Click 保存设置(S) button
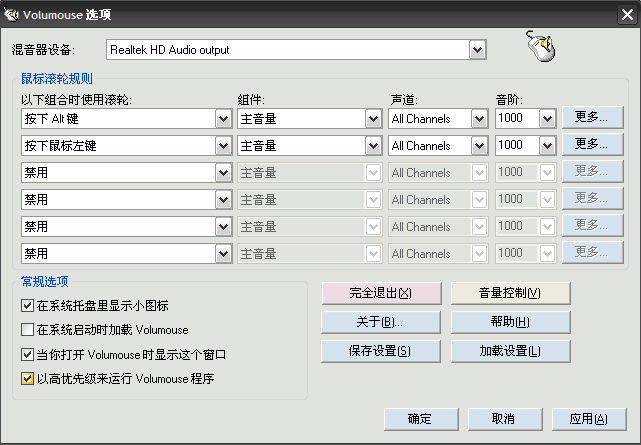Viewport: 641px width, 445px height. click(381, 351)
